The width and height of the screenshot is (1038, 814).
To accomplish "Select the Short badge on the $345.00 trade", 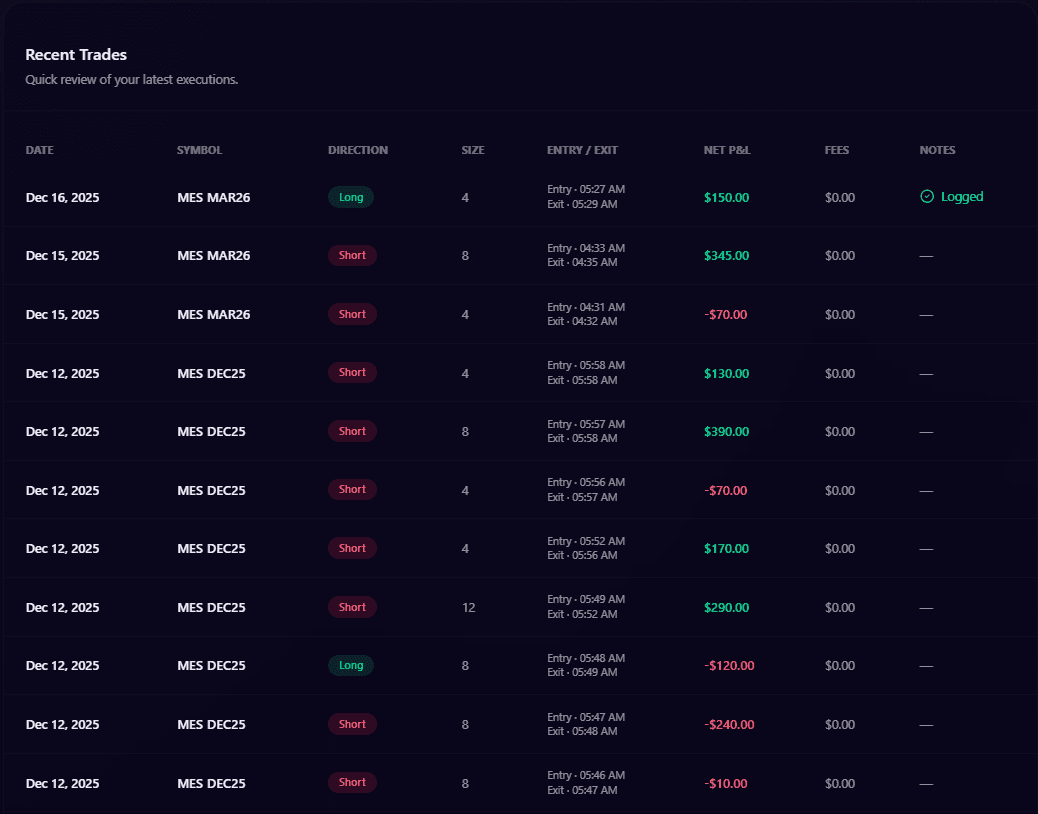I will (352, 255).
